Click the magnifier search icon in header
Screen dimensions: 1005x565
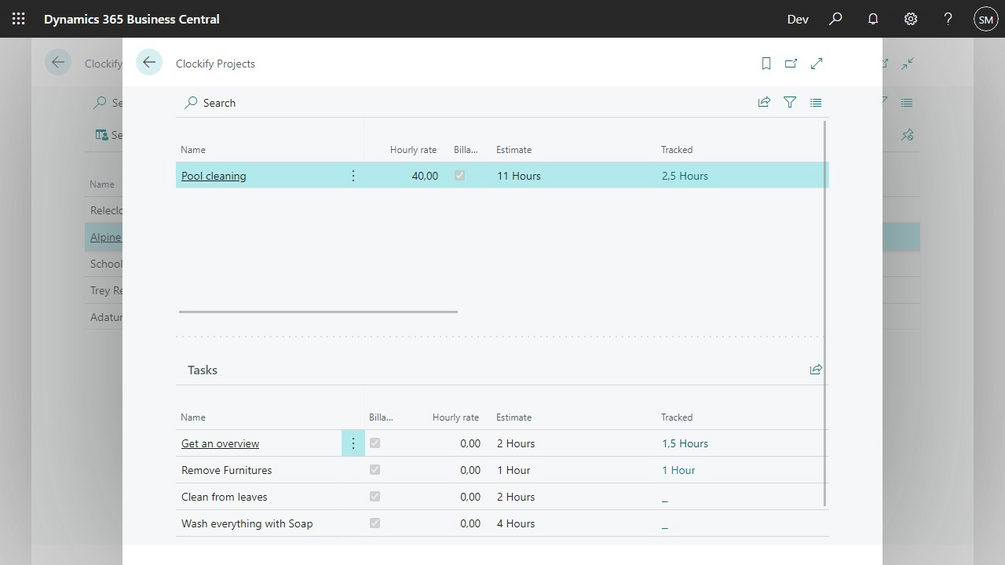click(x=835, y=19)
